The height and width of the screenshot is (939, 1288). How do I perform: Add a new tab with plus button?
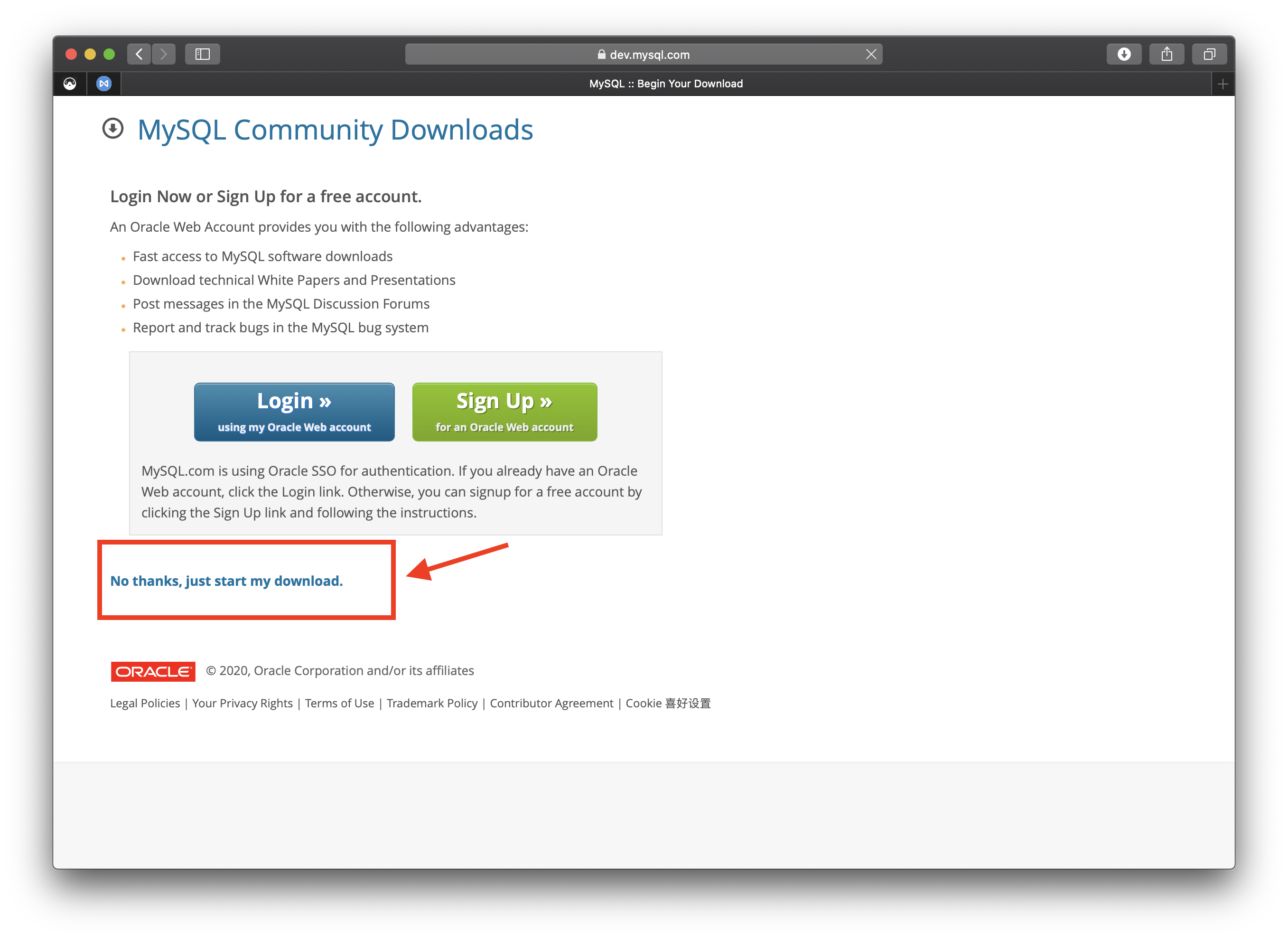pyautogui.click(x=1223, y=84)
